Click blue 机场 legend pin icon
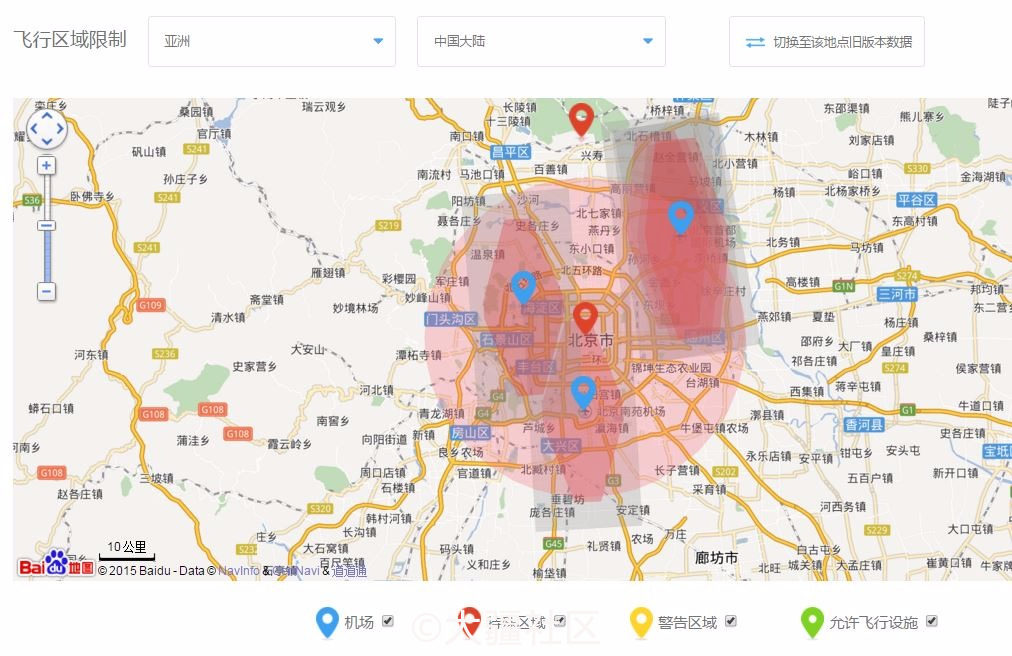Screen dimensions: 1012x656 (327, 621)
